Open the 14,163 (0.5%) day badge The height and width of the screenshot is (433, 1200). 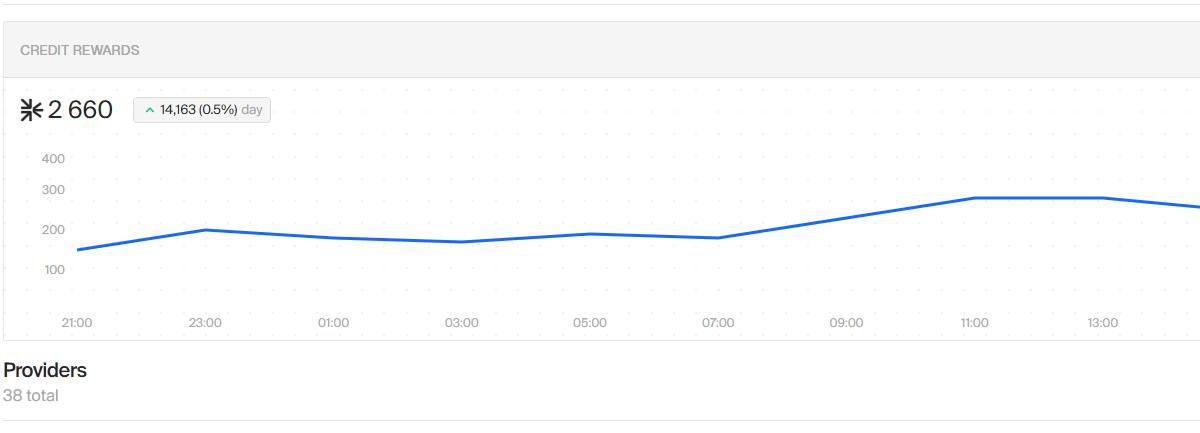point(202,110)
